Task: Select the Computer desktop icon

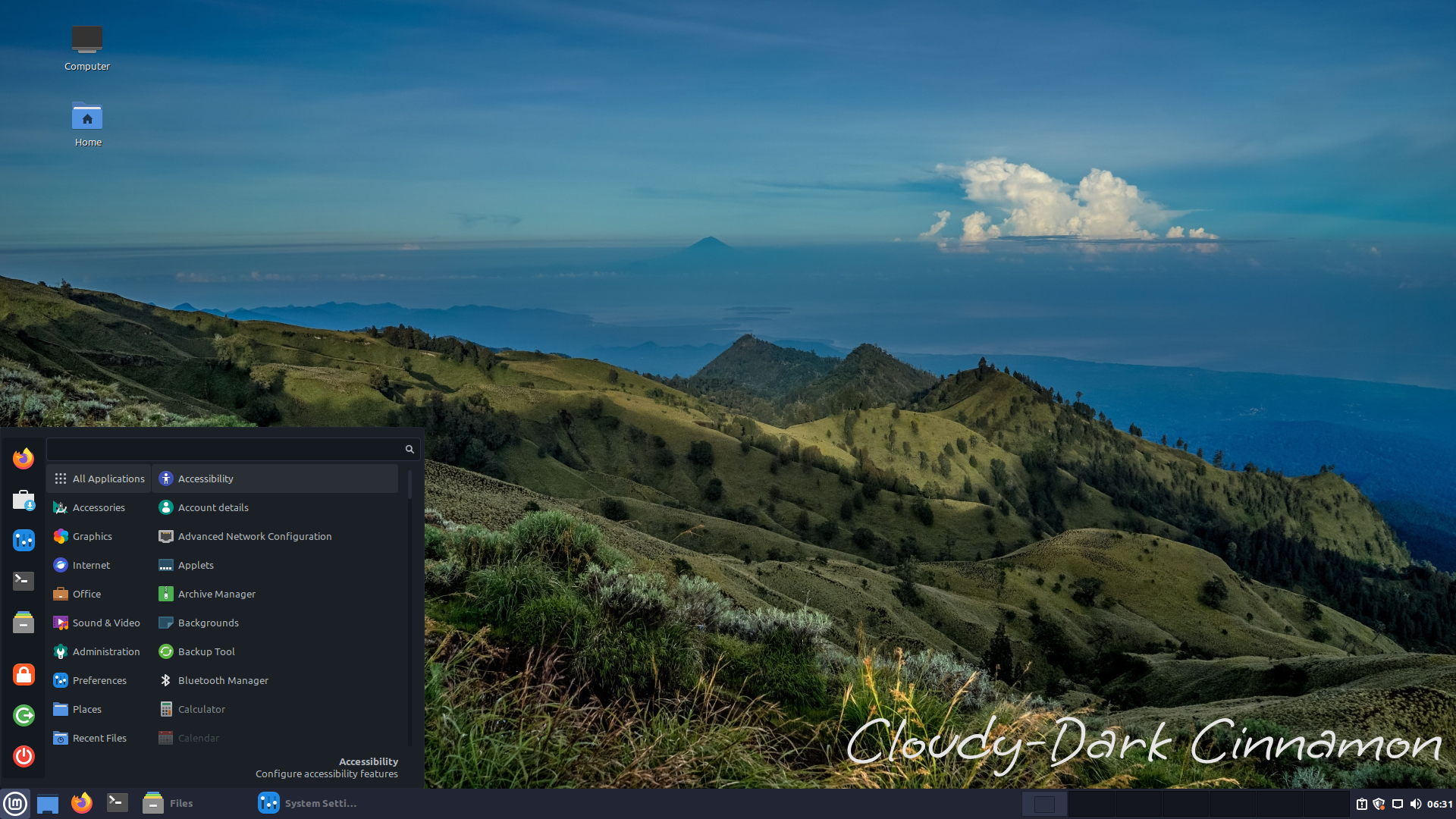Action: tap(87, 47)
